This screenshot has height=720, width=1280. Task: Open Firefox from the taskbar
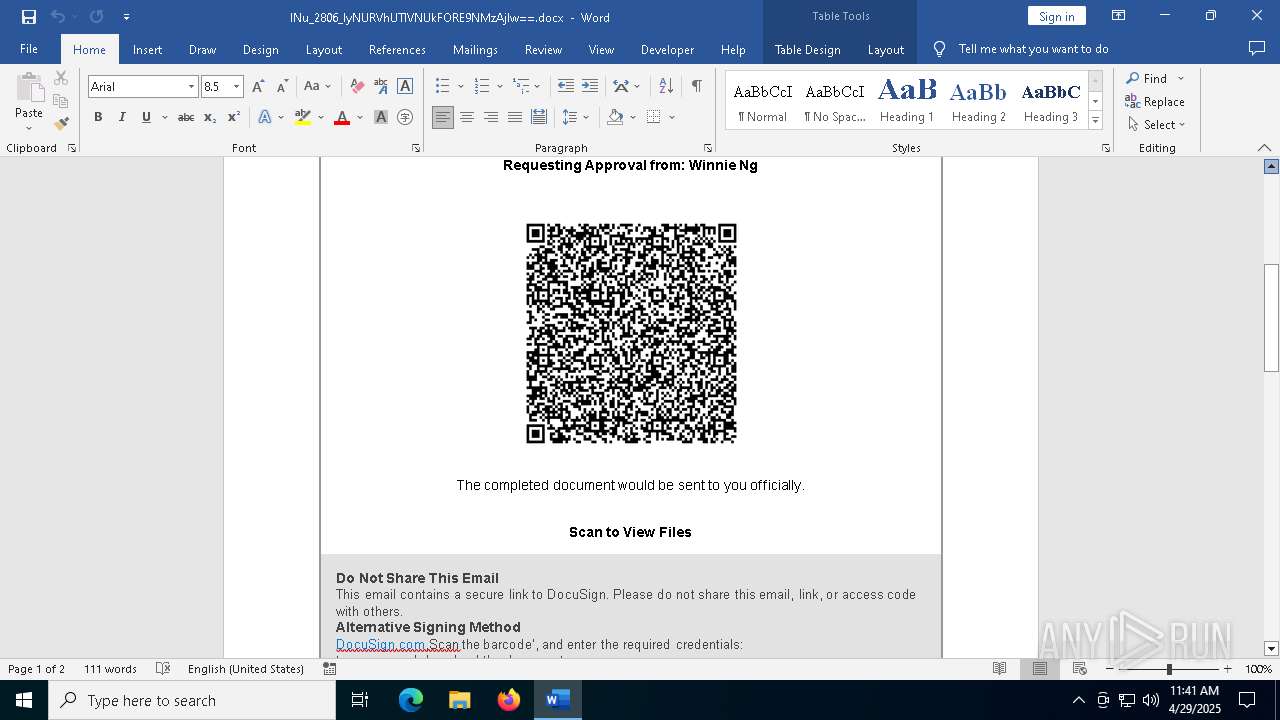(x=509, y=700)
